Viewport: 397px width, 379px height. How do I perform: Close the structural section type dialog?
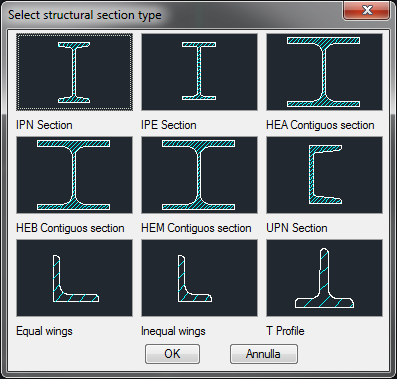[367, 10]
